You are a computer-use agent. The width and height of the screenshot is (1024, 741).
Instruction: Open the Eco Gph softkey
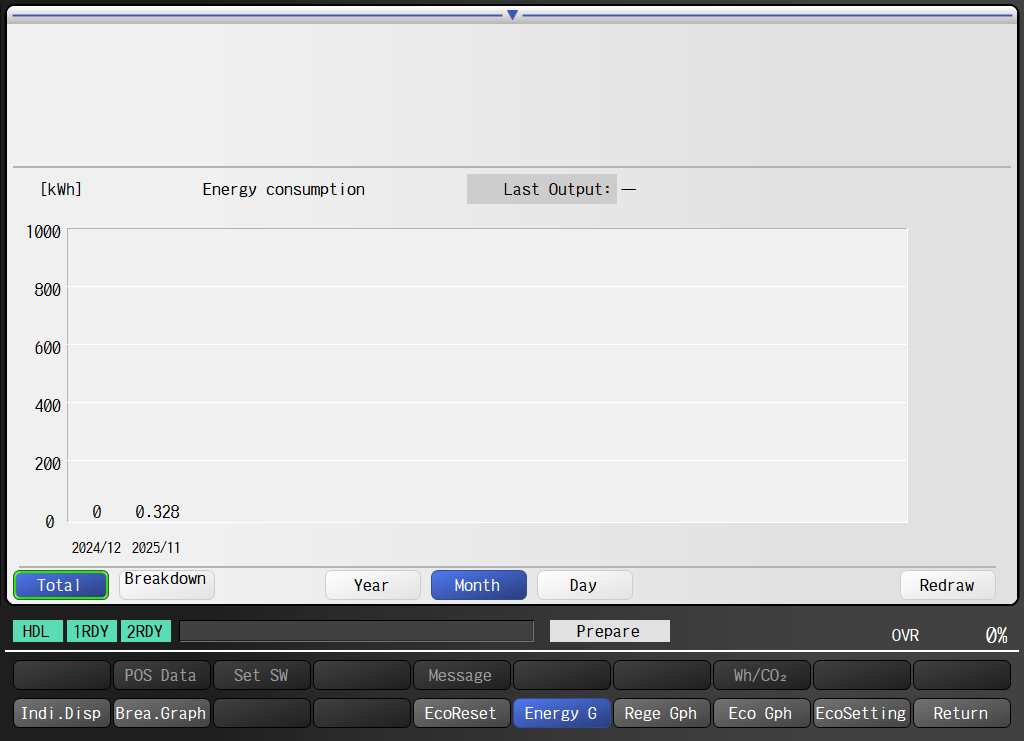click(x=761, y=713)
